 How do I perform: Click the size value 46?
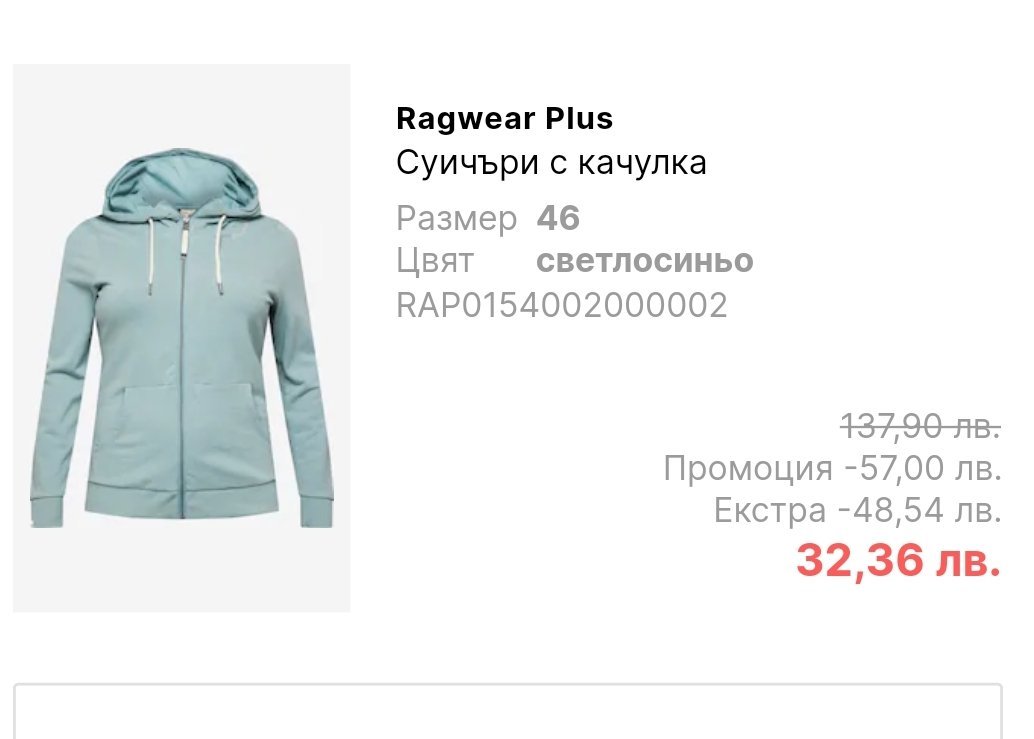[558, 218]
